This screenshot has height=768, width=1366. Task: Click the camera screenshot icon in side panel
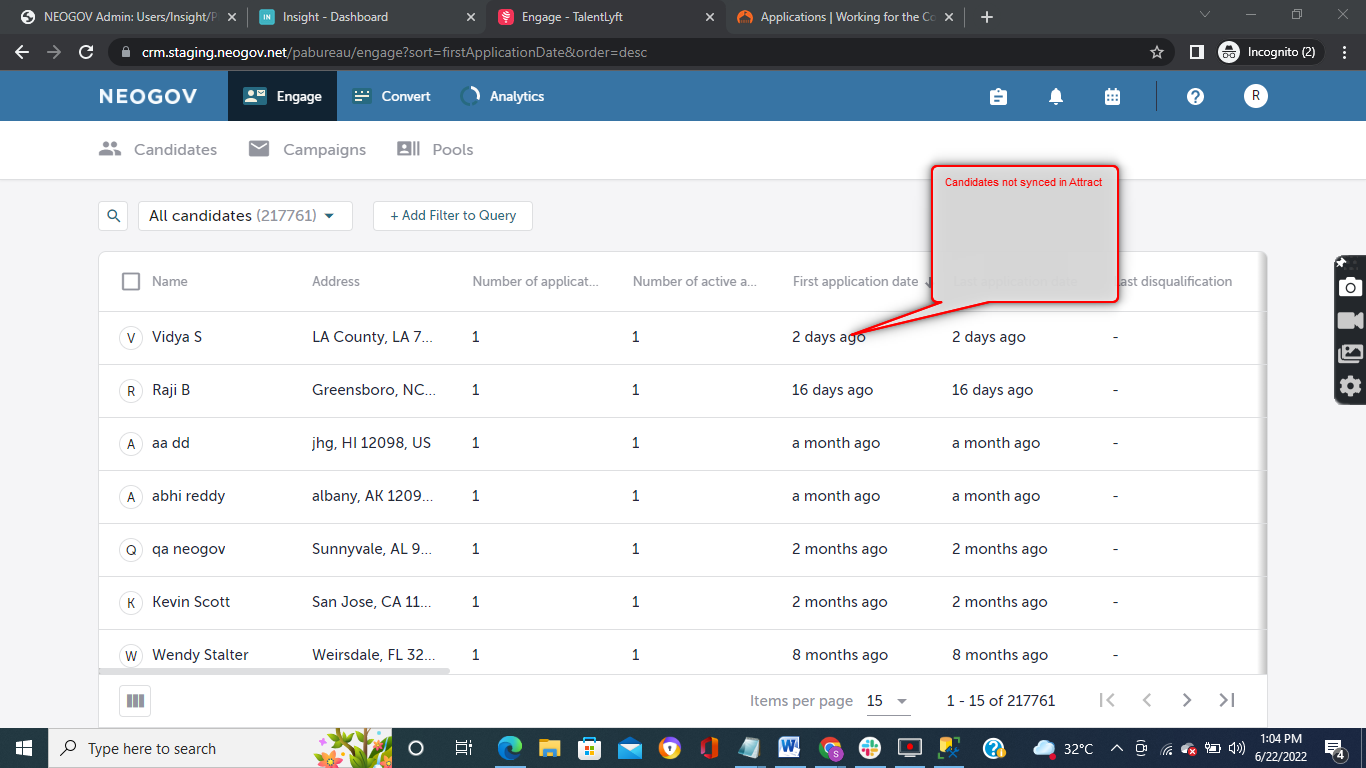click(x=1350, y=287)
